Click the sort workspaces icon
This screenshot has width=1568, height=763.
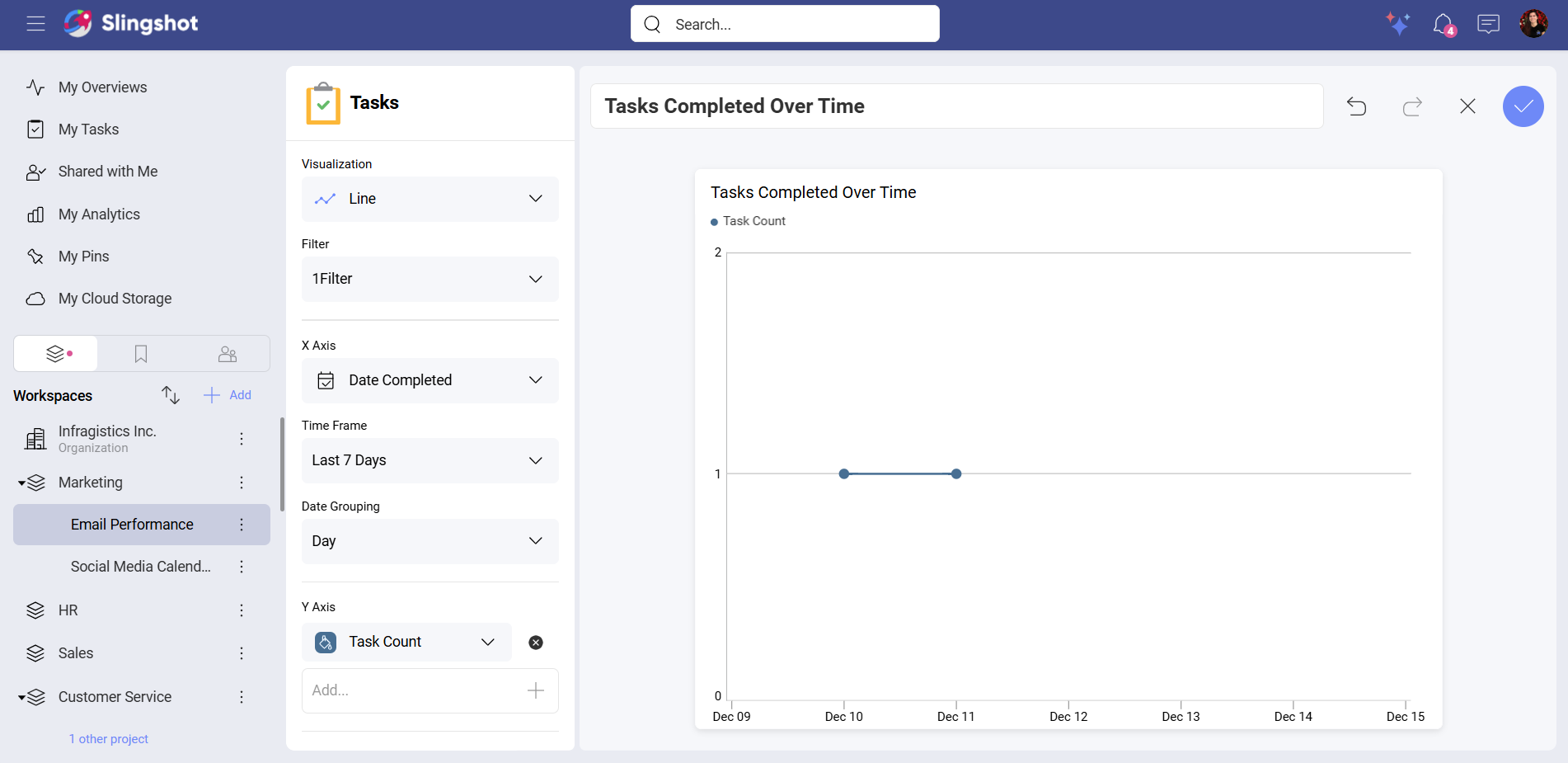tap(170, 395)
